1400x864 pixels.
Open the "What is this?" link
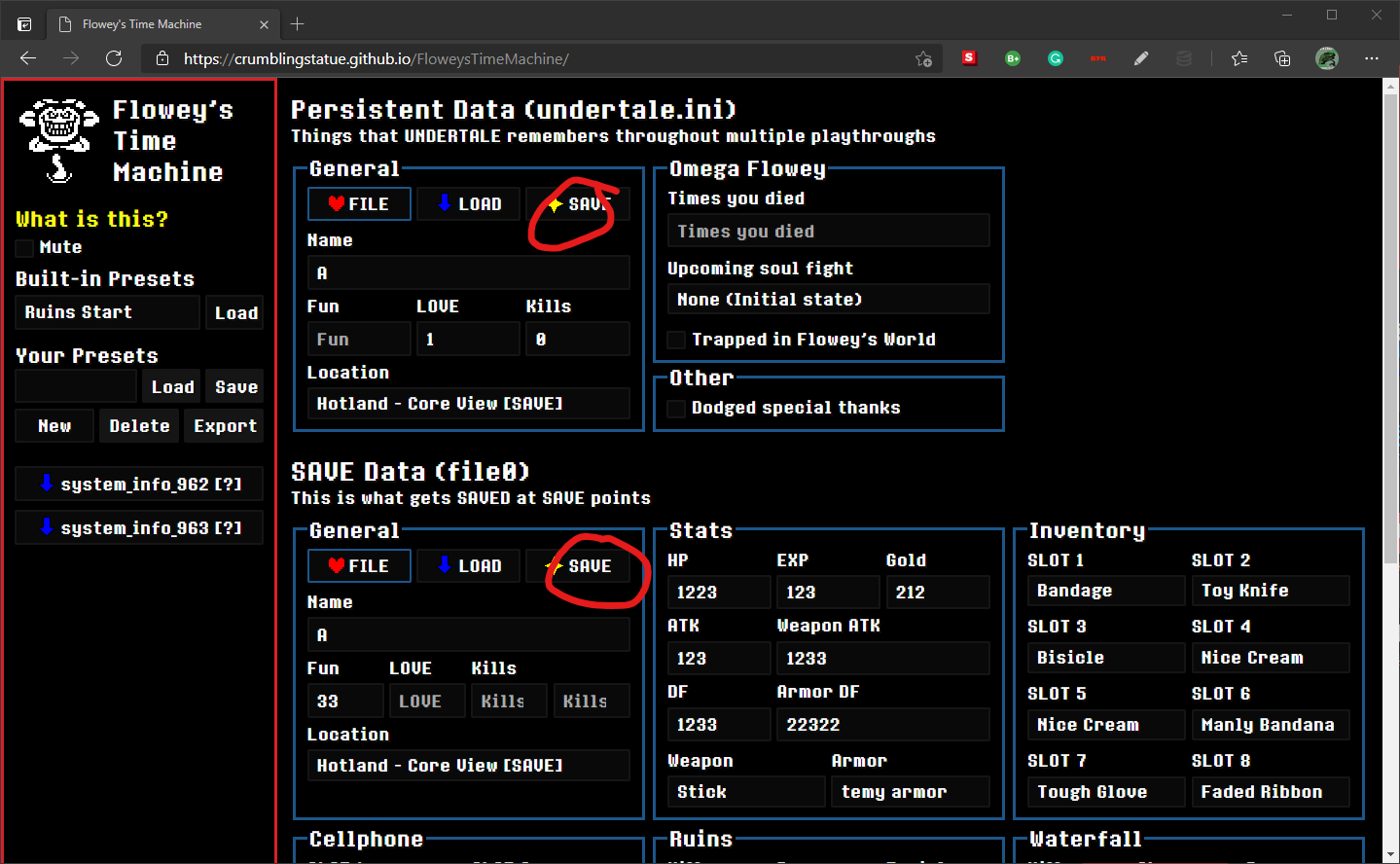(91, 220)
